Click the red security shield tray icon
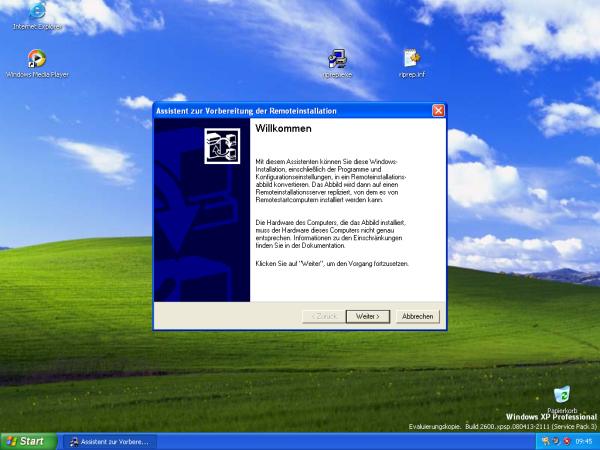Image resolution: width=600 pixels, height=450 pixels. (x=567, y=442)
